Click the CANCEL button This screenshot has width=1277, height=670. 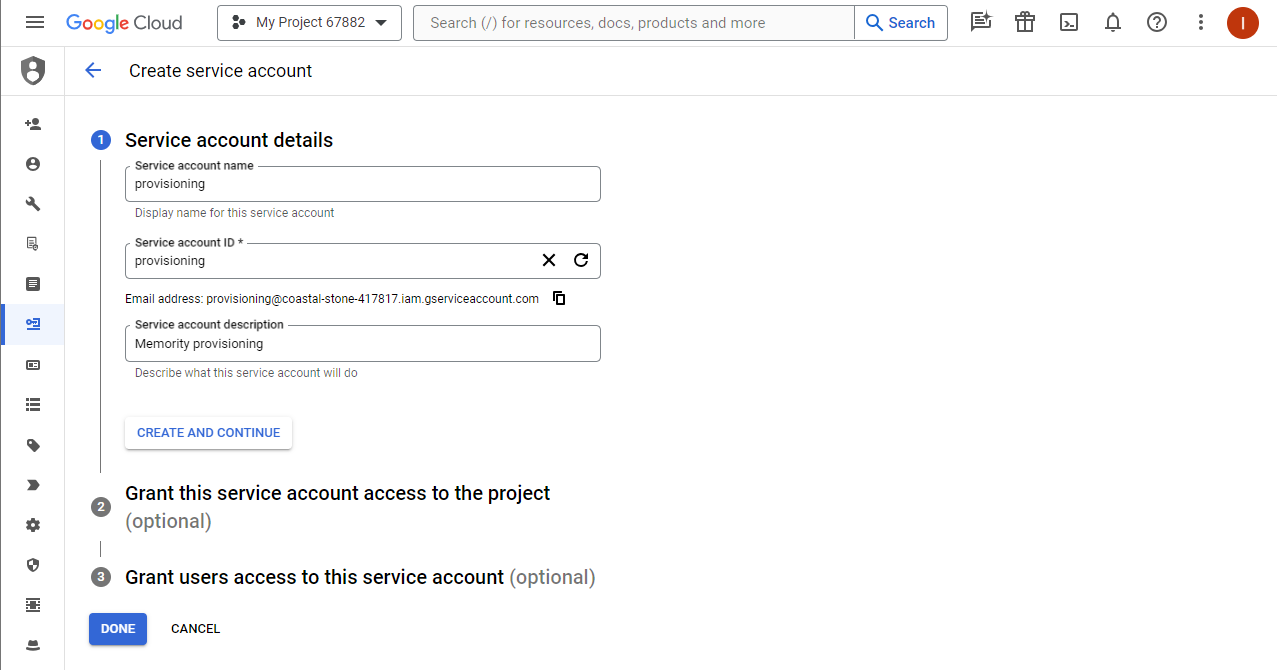coord(195,629)
